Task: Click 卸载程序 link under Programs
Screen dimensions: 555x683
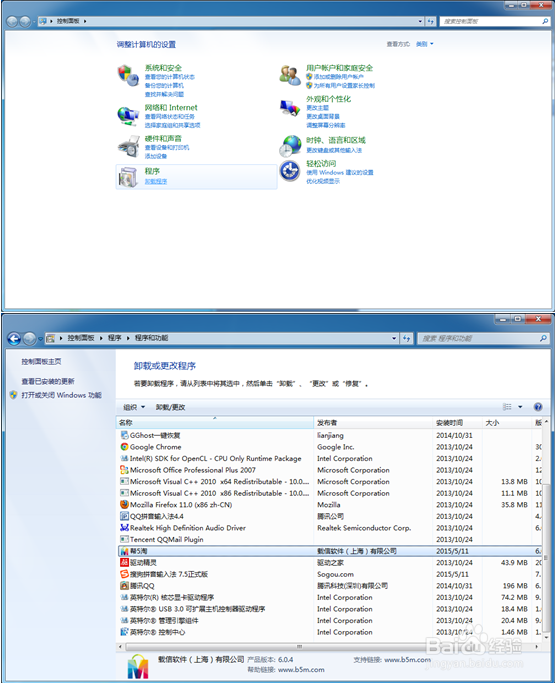Action: [156, 182]
